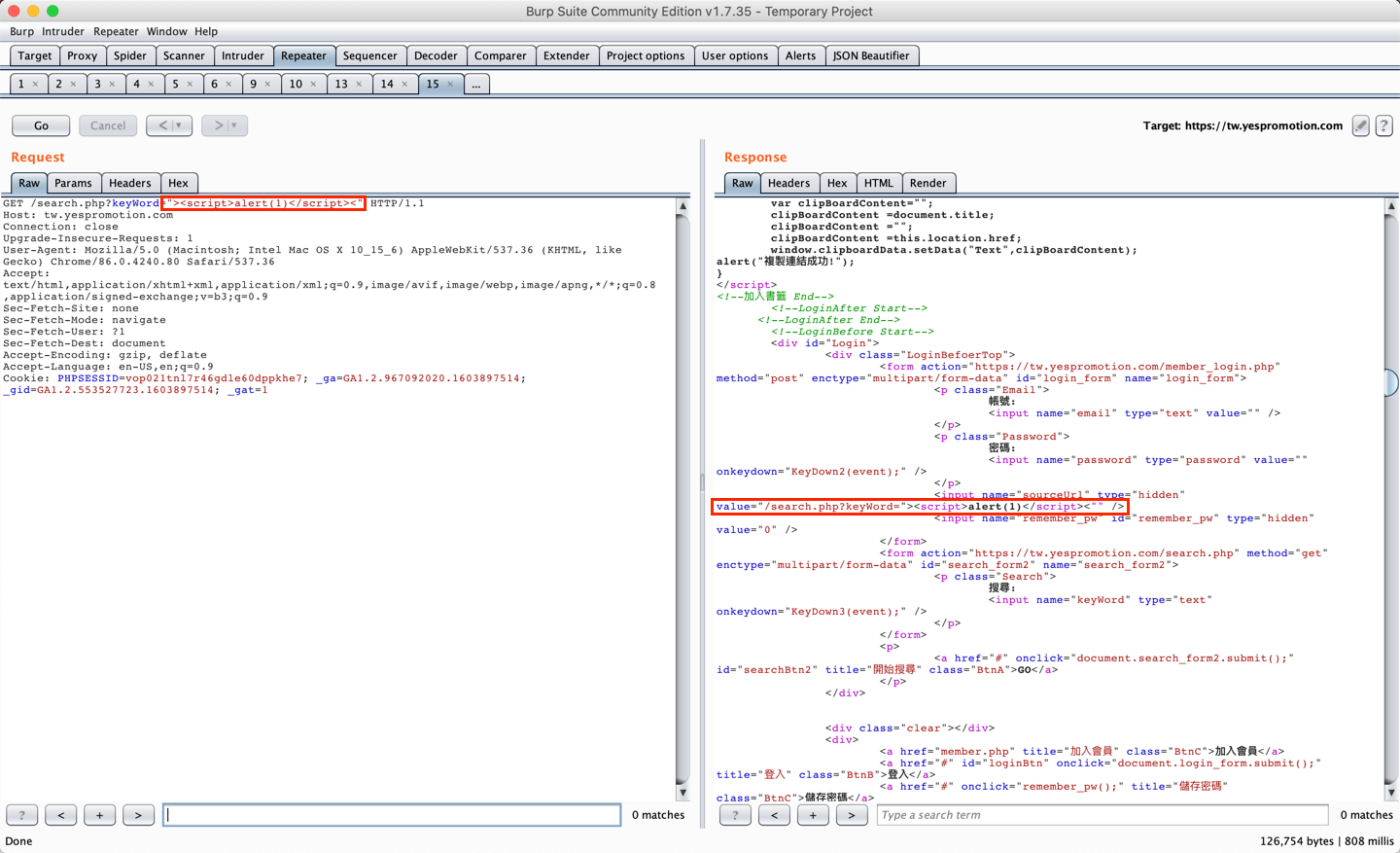View the Alerts tab
Screen dimensions: 1400x853
click(801, 55)
